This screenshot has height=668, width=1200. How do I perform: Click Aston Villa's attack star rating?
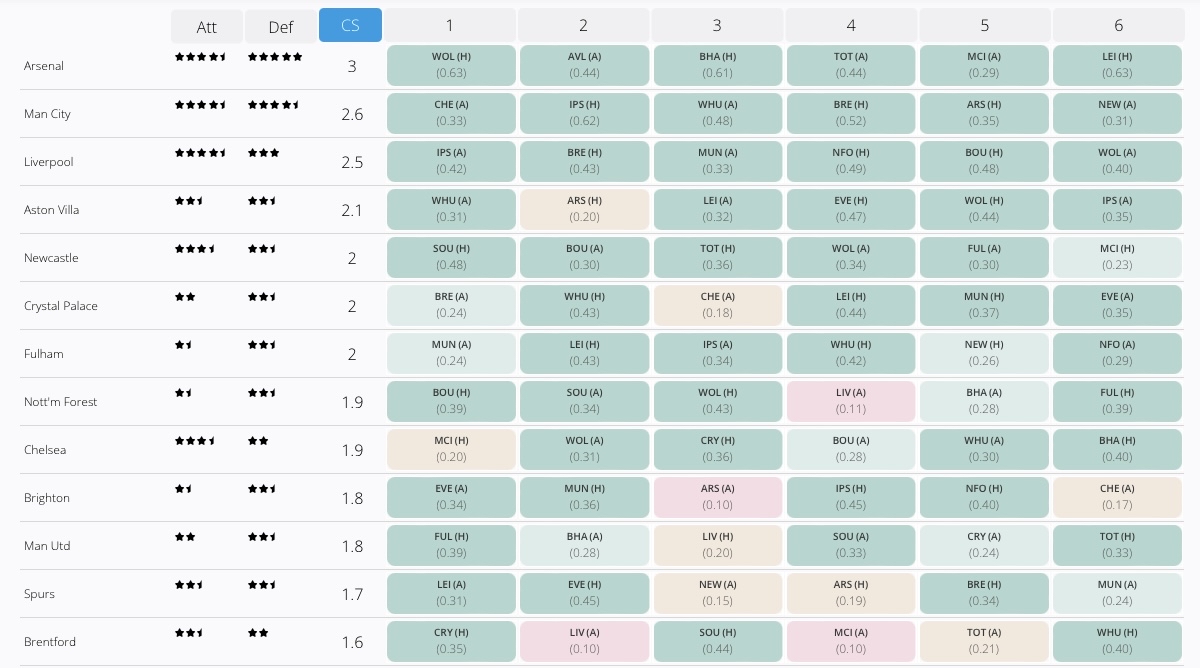coord(190,201)
